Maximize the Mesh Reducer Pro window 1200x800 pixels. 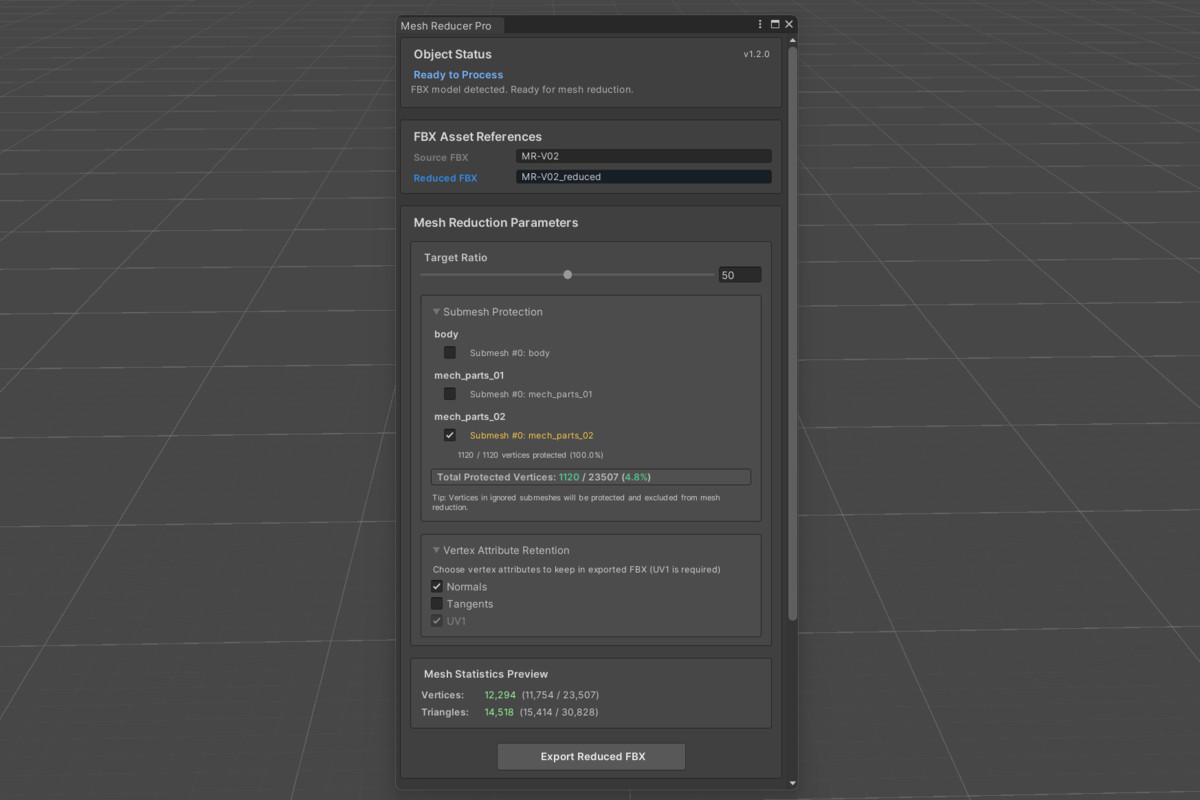click(775, 24)
